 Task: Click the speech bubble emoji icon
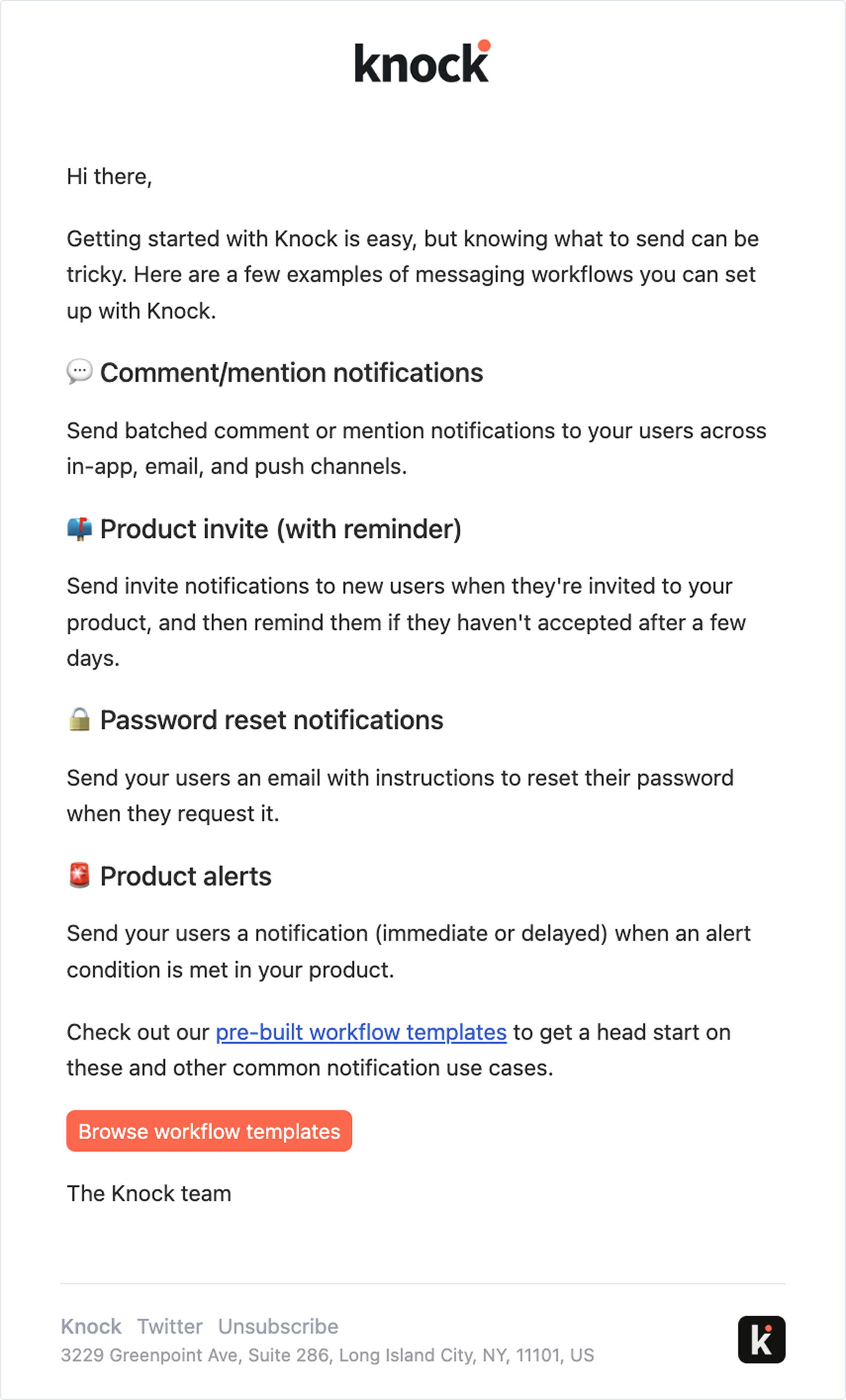click(x=79, y=372)
